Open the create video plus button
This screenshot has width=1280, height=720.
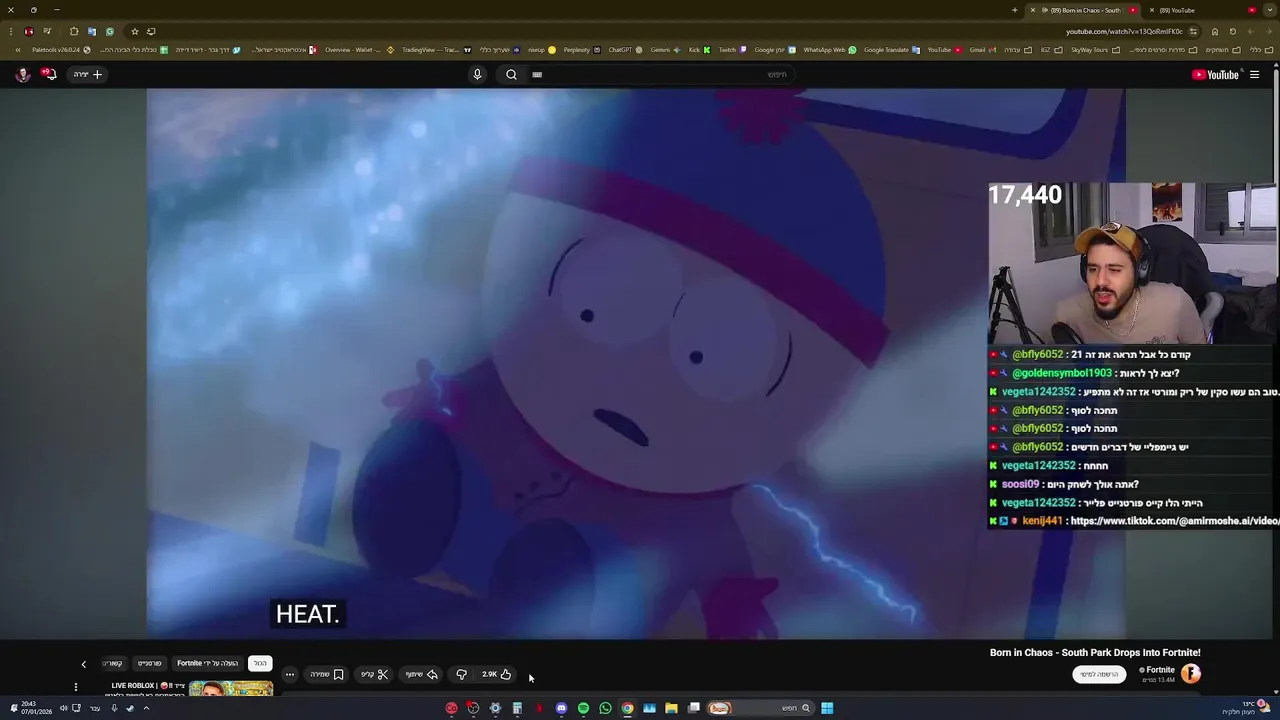pyautogui.click(x=88, y=74)
